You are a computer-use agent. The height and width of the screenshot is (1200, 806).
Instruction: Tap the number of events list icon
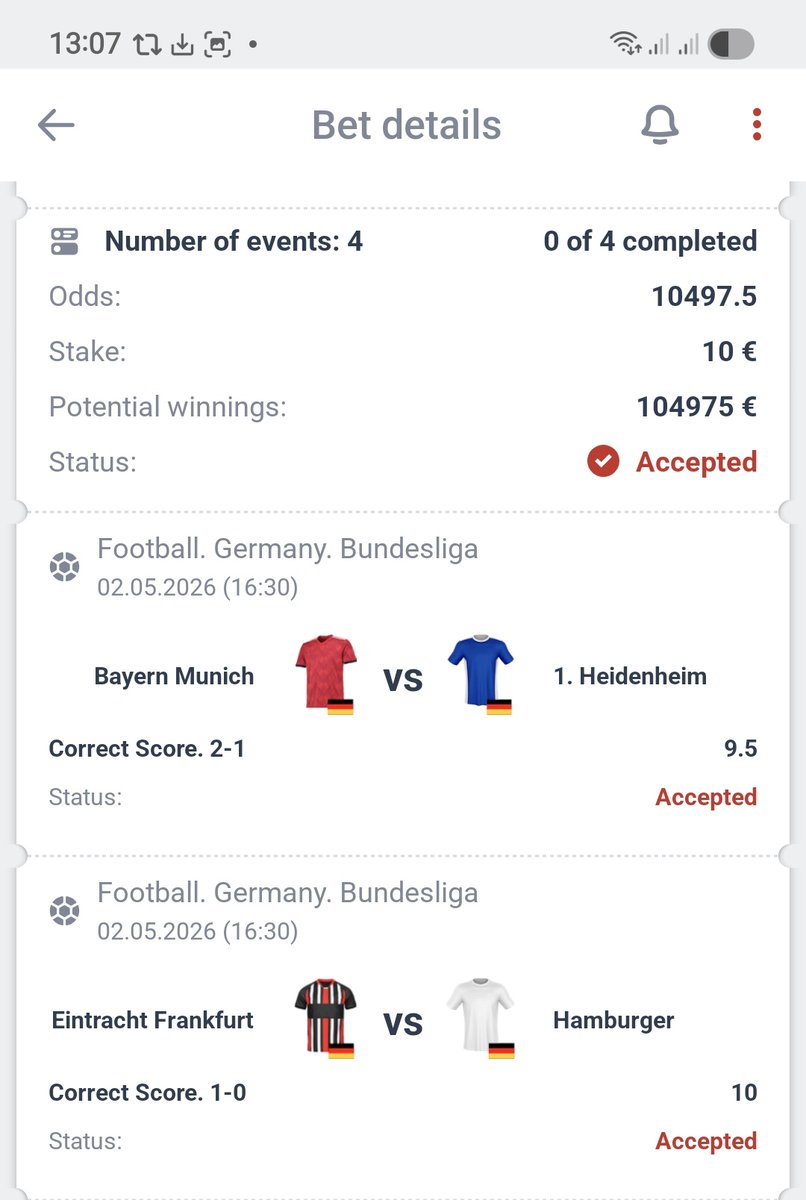pyautogui.click(x=65, y=241)
